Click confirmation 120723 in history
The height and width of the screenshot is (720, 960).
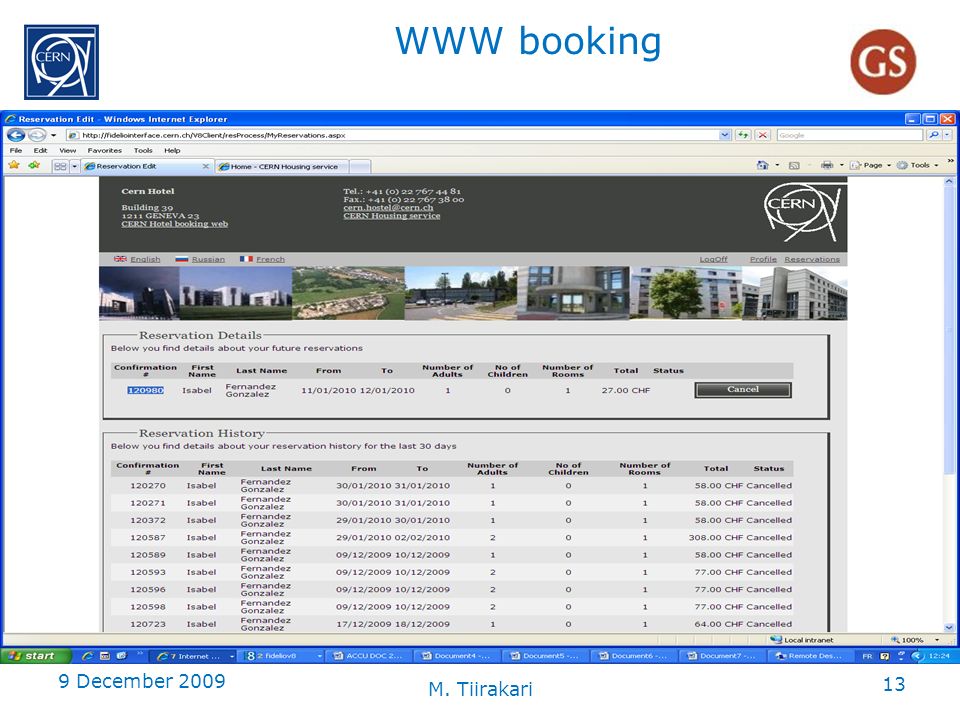coord(148,624)
